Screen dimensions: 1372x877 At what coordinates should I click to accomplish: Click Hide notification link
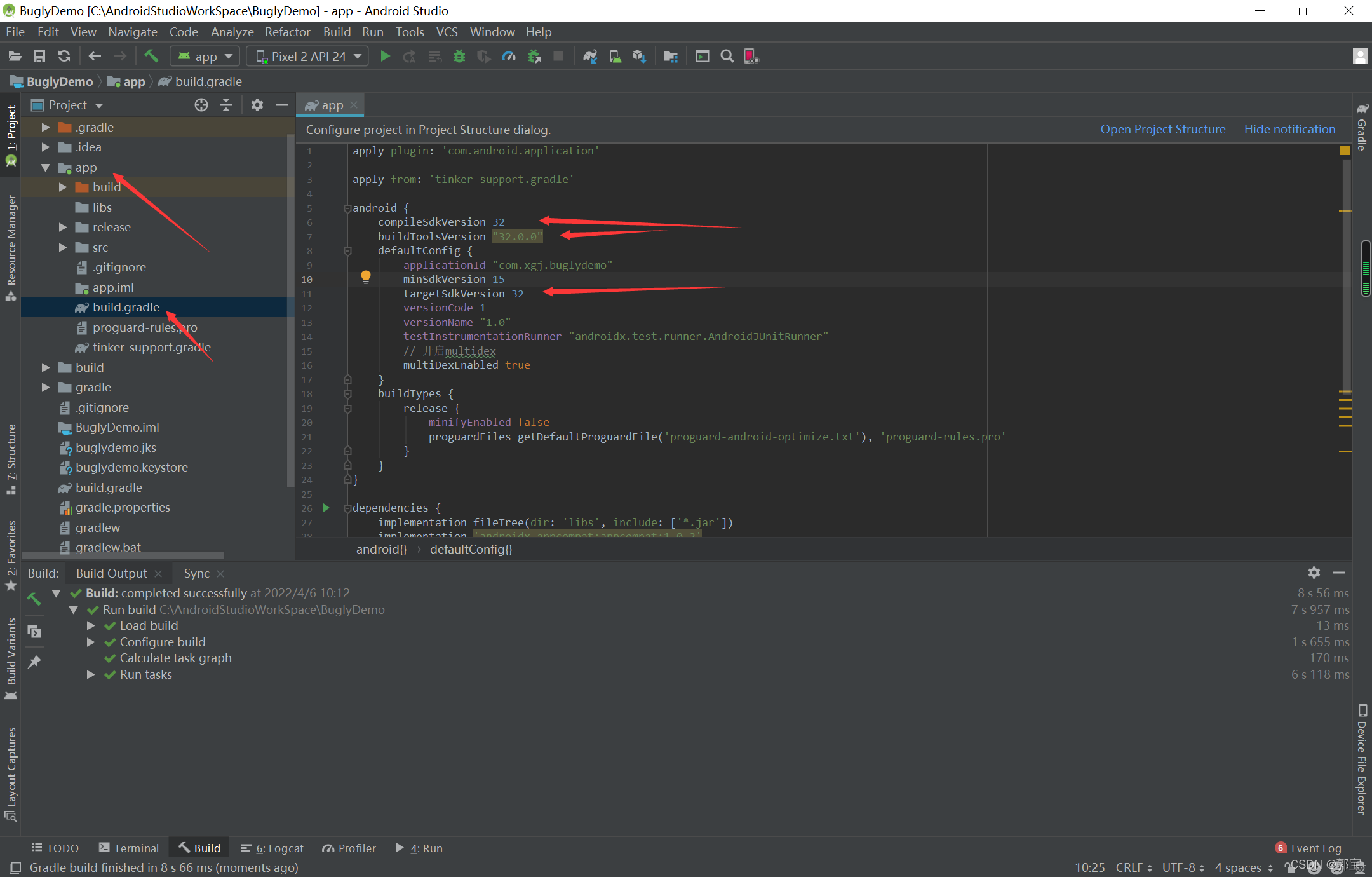(1289, 129)
